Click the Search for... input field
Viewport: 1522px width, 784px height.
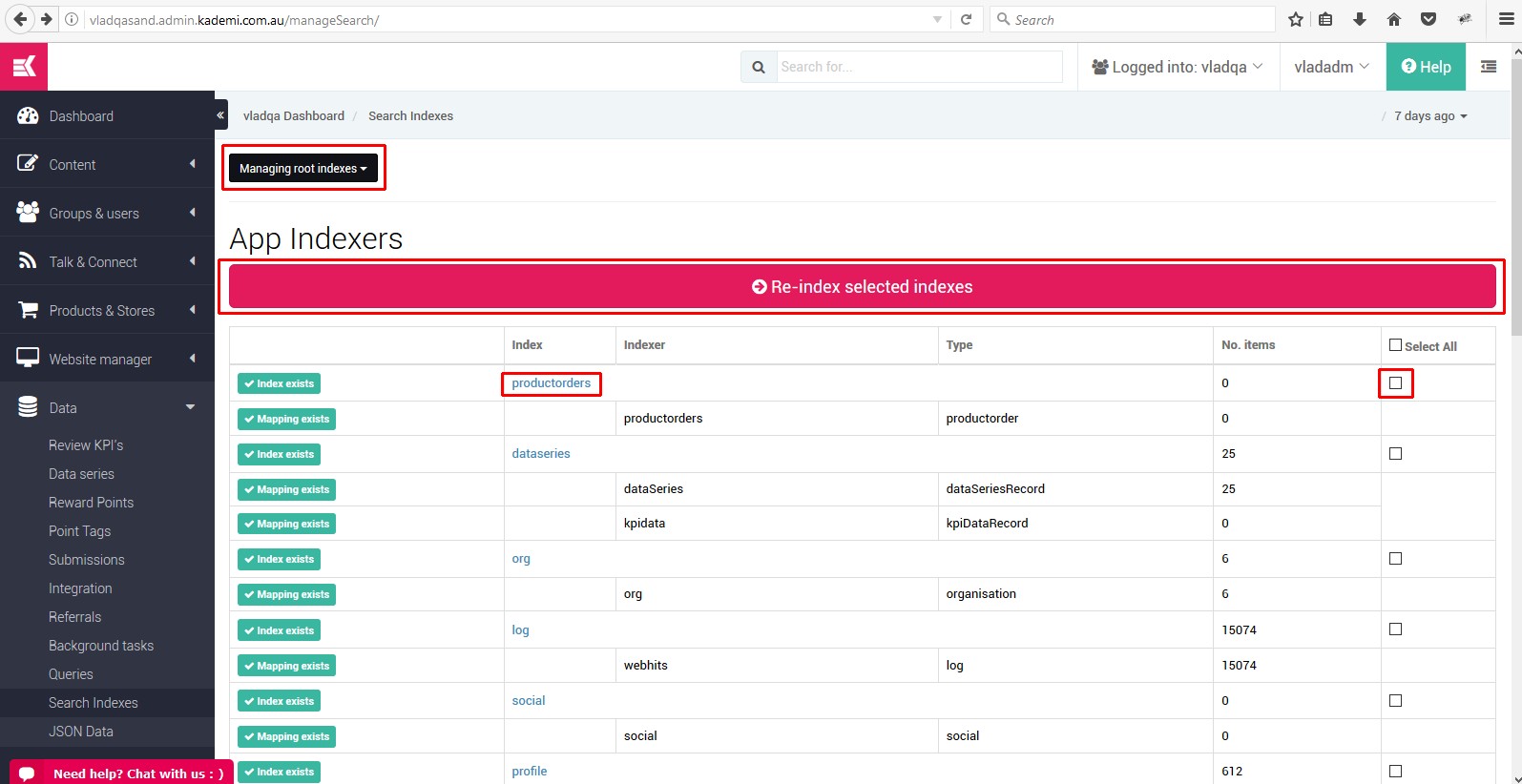(919, 67)
